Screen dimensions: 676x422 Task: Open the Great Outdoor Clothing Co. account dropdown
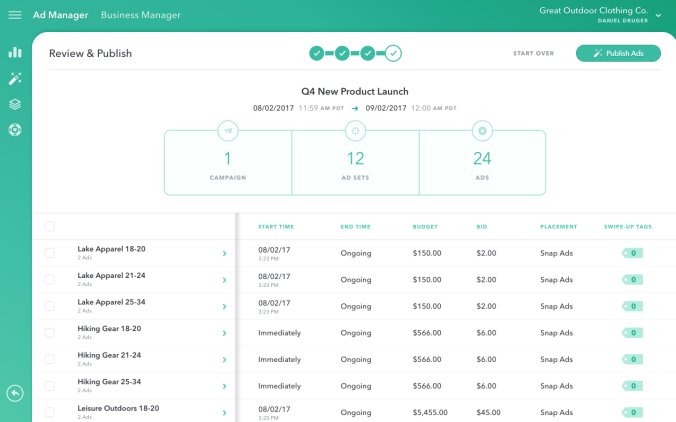[658, 16]
